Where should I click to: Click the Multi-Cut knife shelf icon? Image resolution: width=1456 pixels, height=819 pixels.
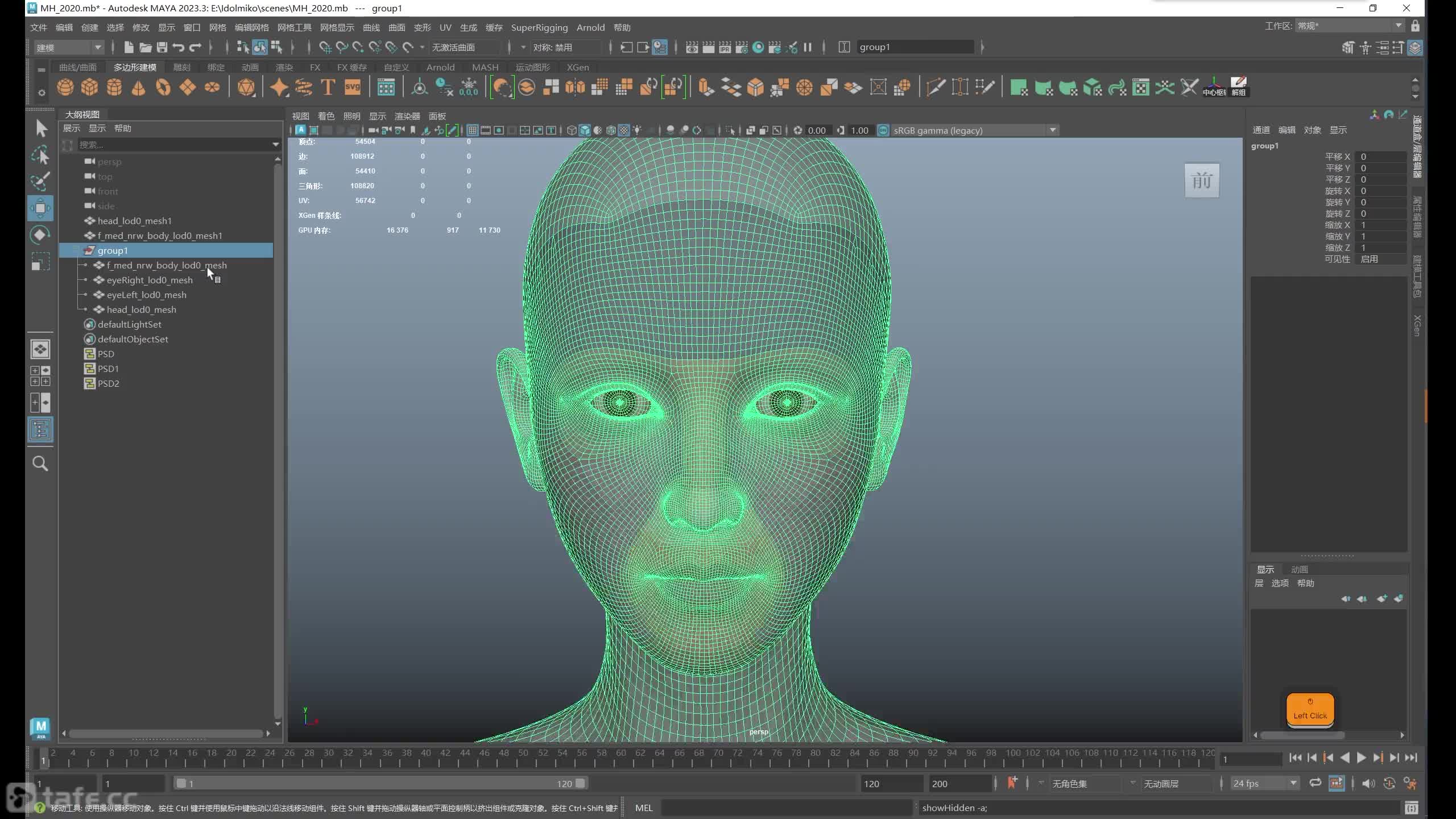point(935,88)
